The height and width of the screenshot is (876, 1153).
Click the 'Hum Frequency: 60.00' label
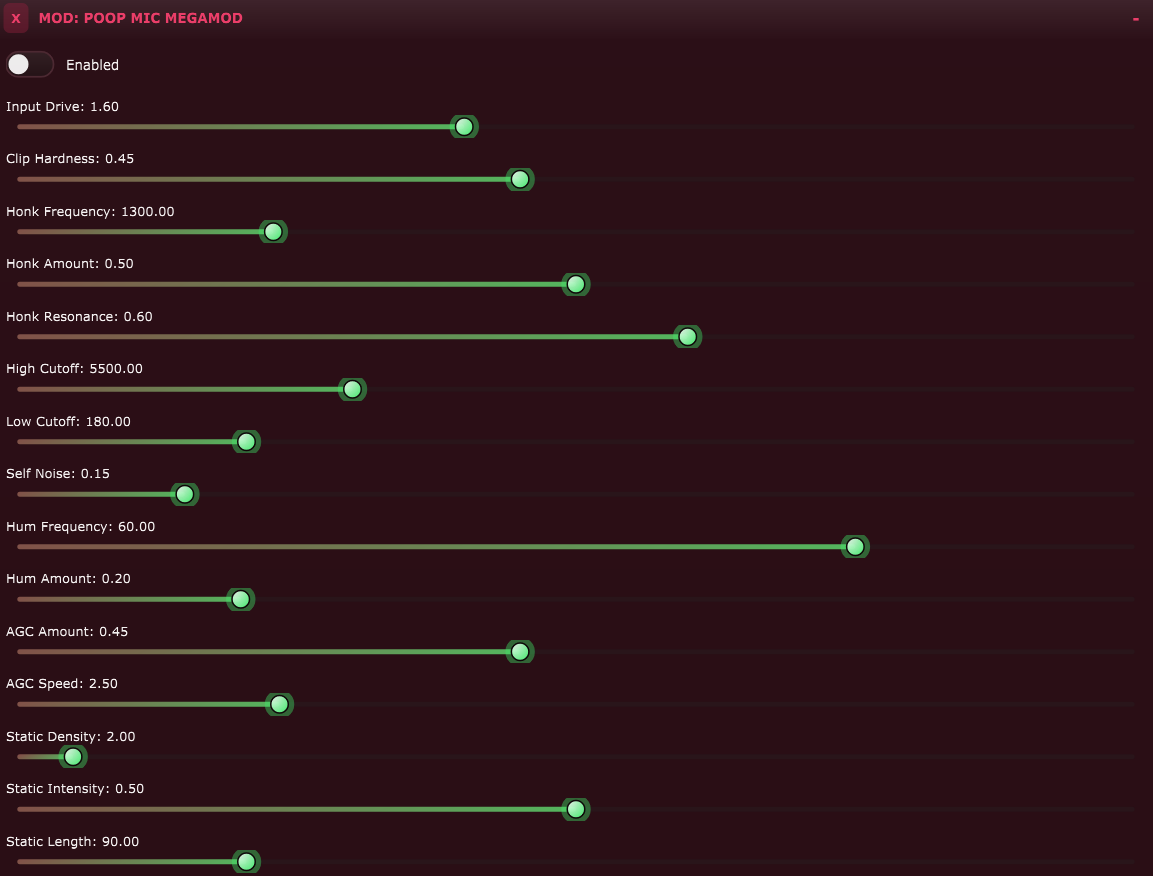tap(81, 527)
